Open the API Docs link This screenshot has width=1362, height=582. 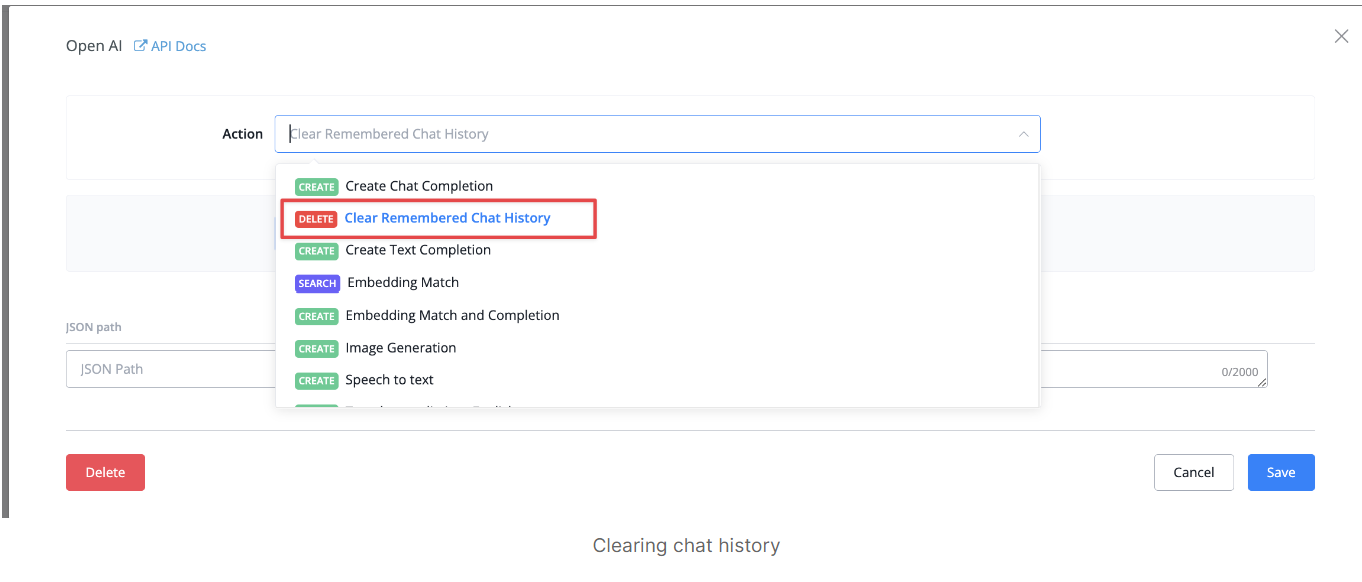(x=178, y=46)
